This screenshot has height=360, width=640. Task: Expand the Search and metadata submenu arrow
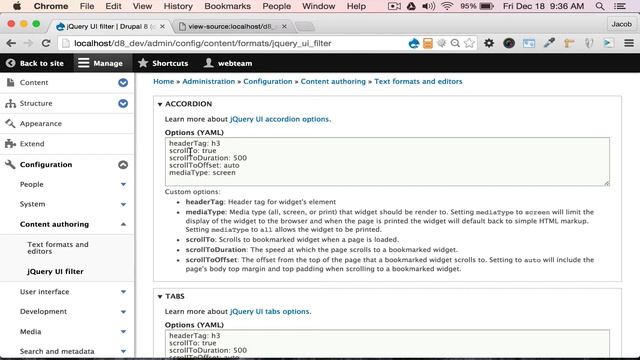(123, 351)
